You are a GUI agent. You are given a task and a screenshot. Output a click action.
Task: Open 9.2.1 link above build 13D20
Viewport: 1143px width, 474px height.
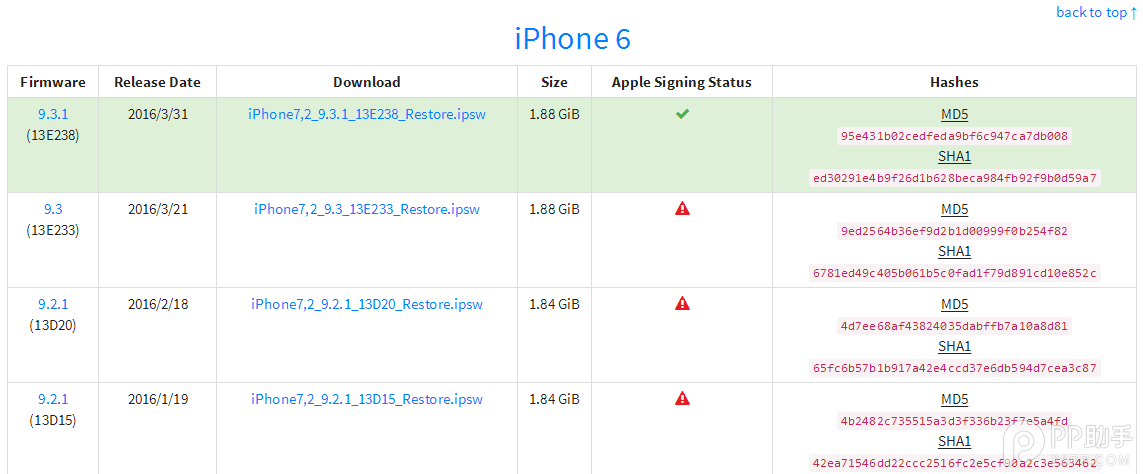(53, 304)
